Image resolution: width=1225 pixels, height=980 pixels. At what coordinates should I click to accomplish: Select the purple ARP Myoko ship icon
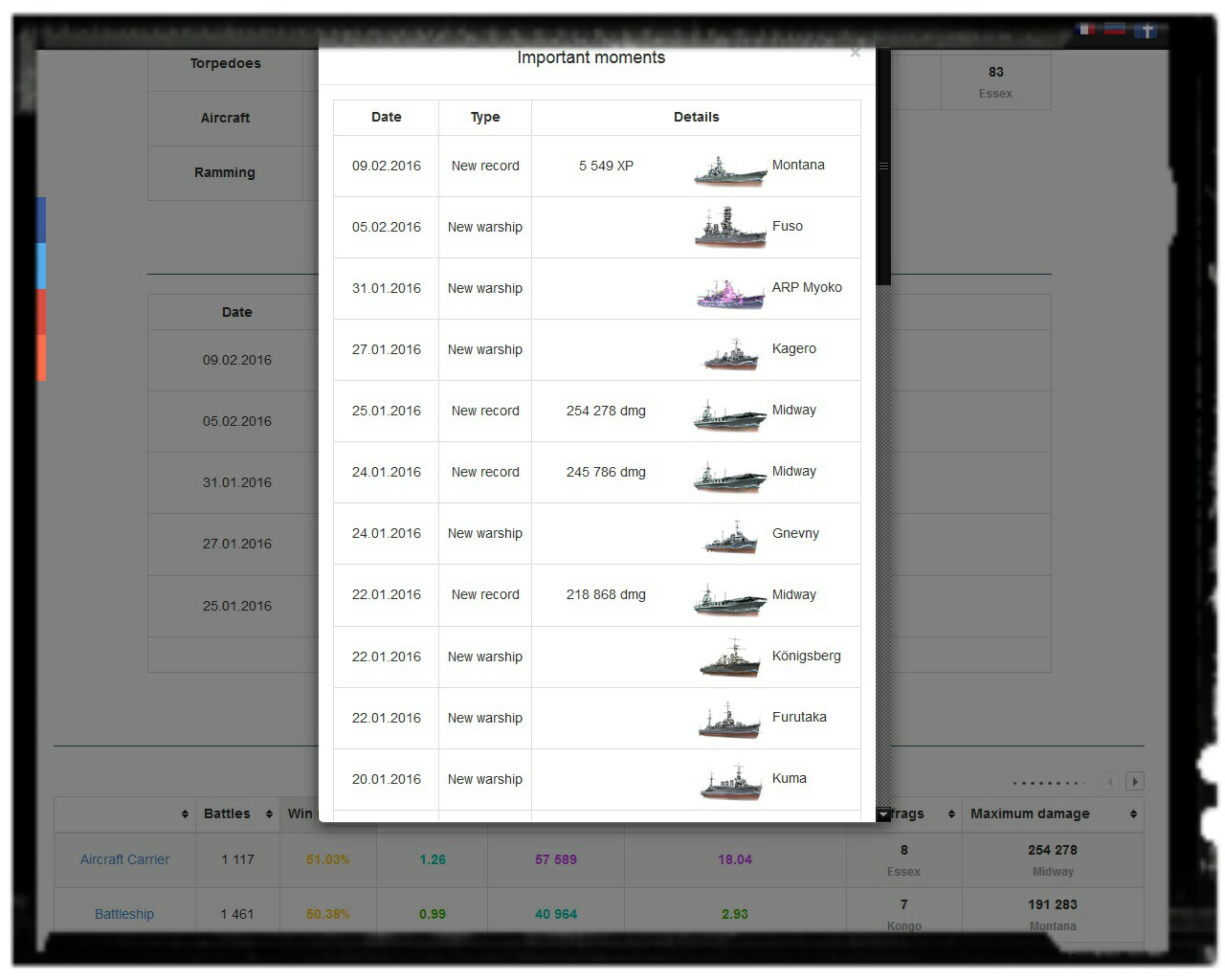730,293
